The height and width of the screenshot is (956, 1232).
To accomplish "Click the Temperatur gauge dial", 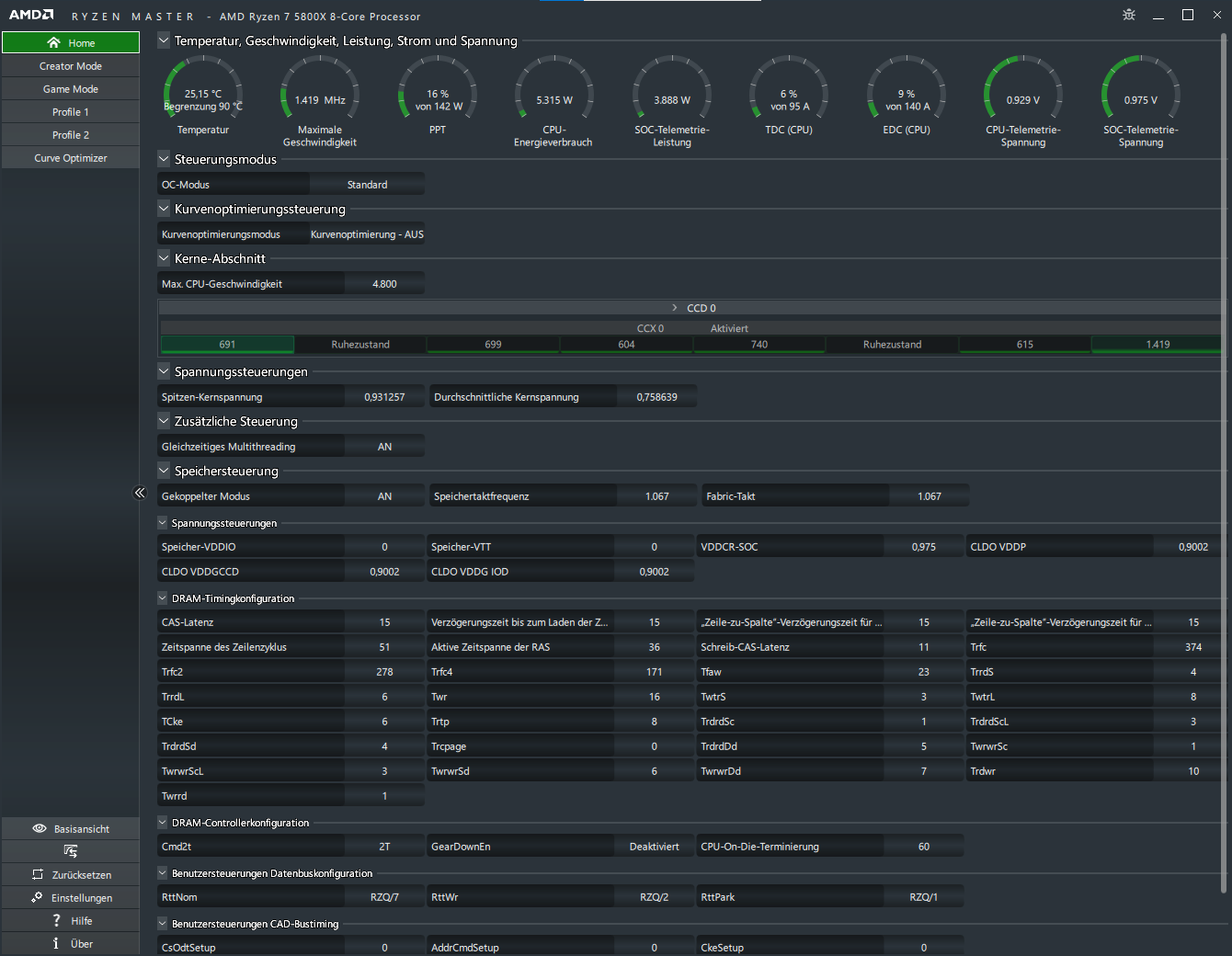I will point(203,88).
